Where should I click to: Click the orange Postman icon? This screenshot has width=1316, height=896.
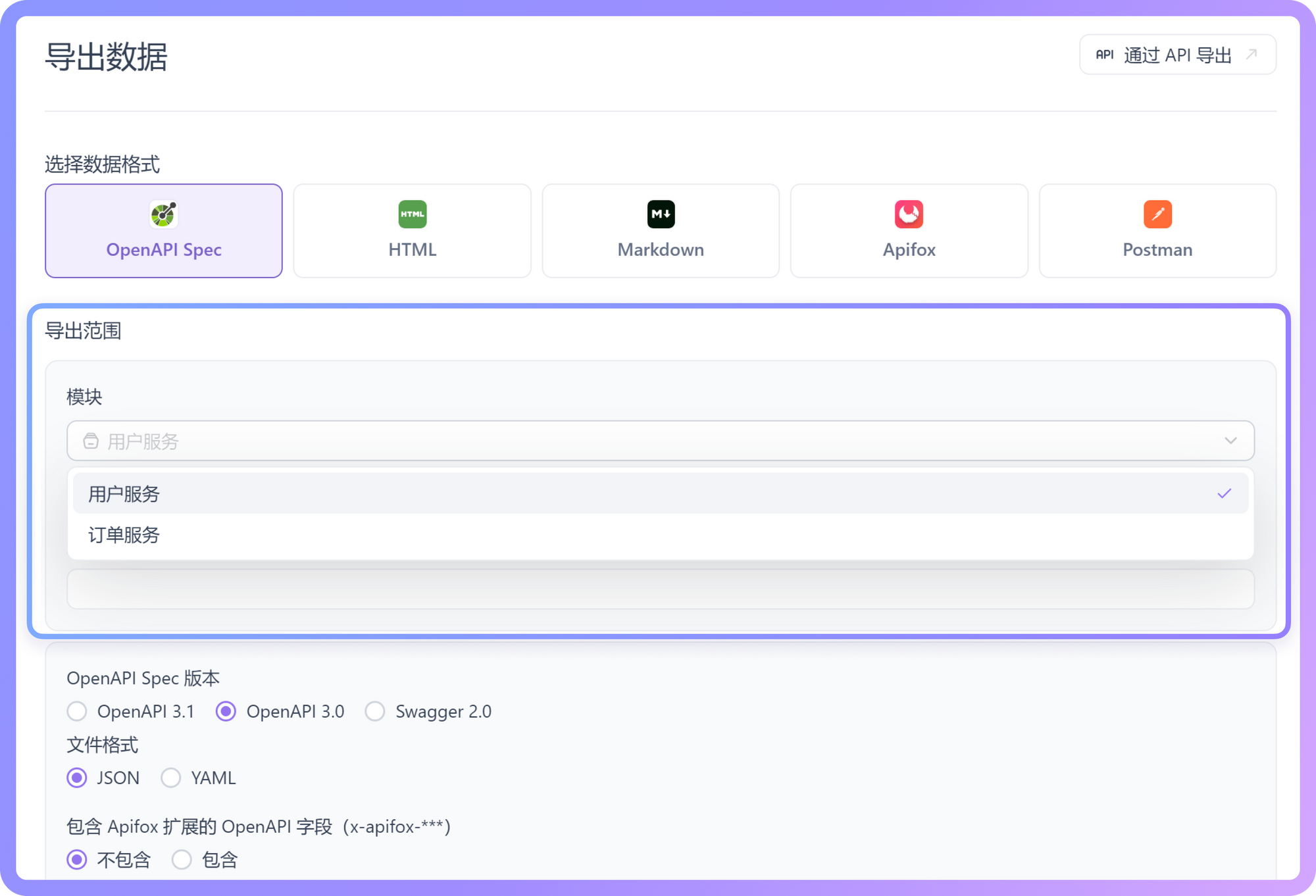click(x=1157, y=214)
